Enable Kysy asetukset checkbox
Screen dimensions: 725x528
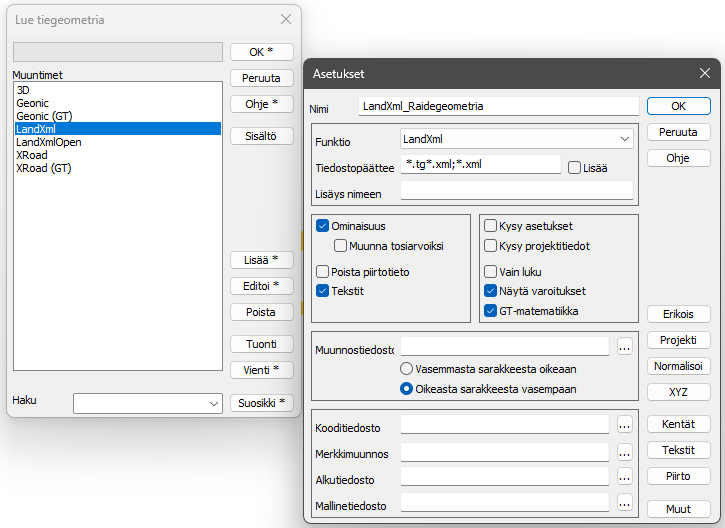point(491,227)
